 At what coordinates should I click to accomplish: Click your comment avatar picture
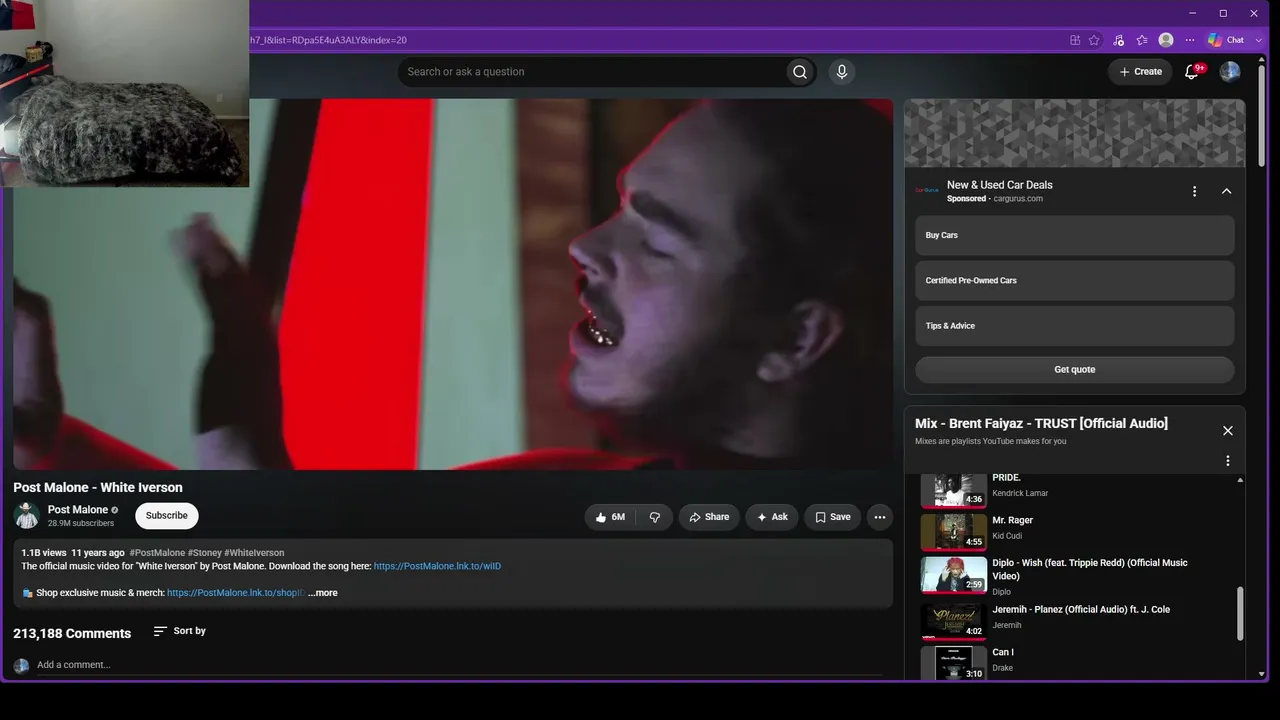pos(21,665)
